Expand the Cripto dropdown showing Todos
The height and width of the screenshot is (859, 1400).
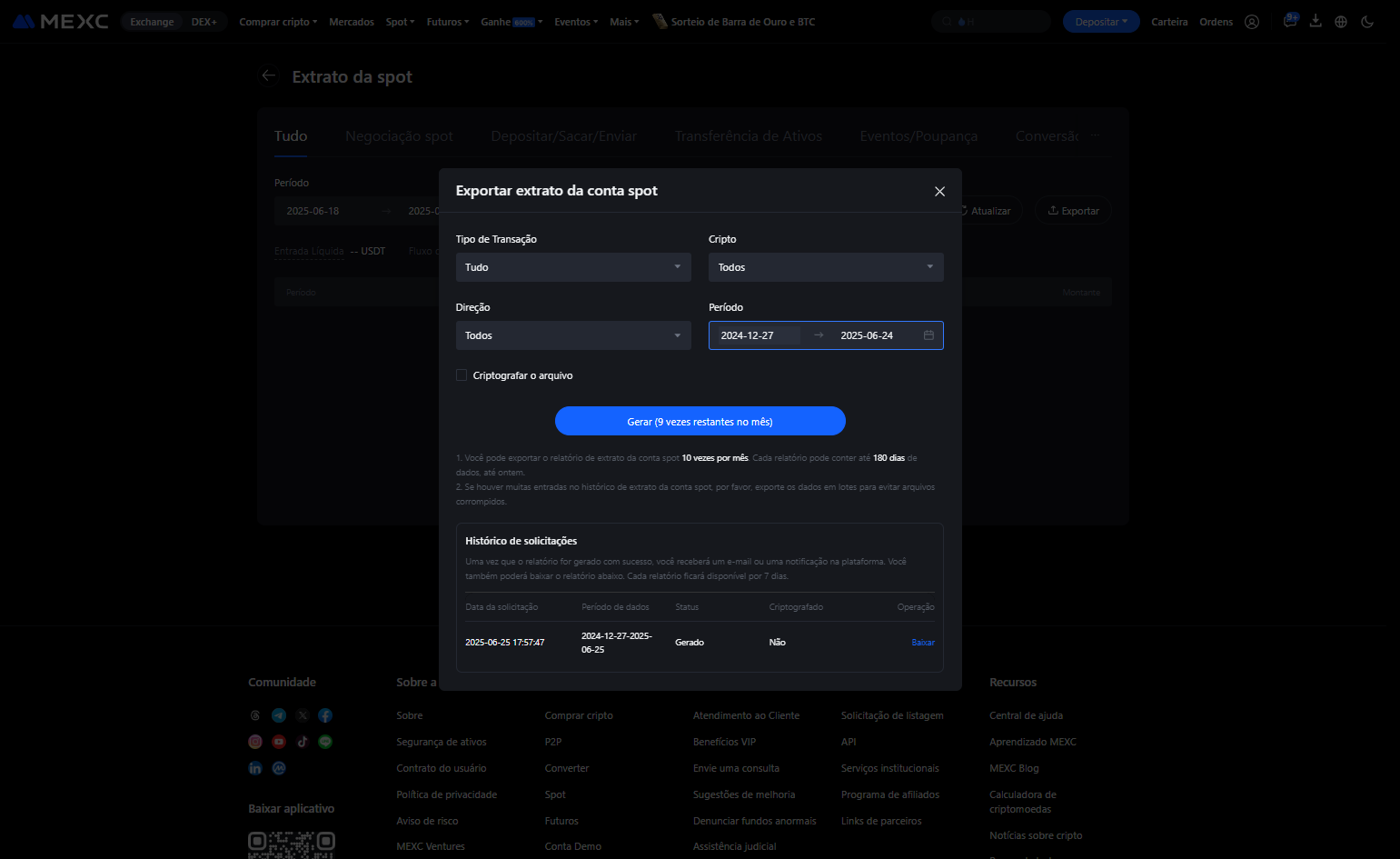(826, 267)
